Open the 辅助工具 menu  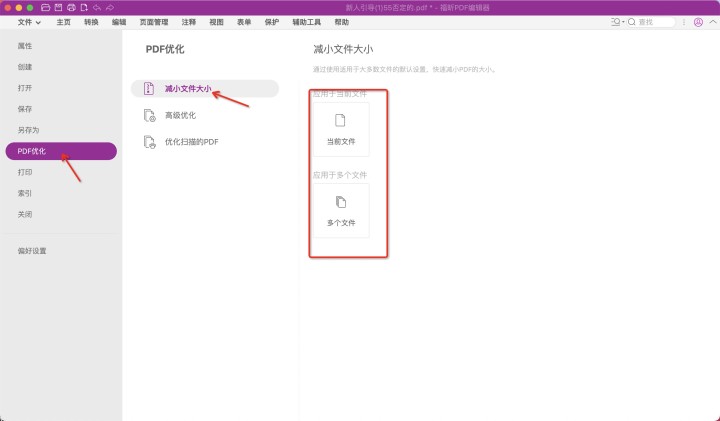click(x=306, y=21)
